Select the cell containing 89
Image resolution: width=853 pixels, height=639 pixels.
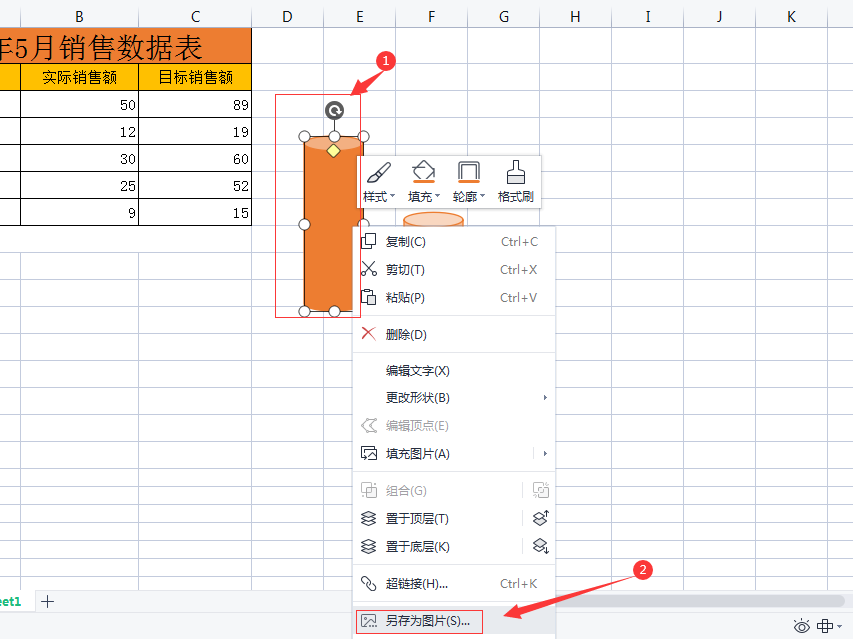tap(195, 104)
